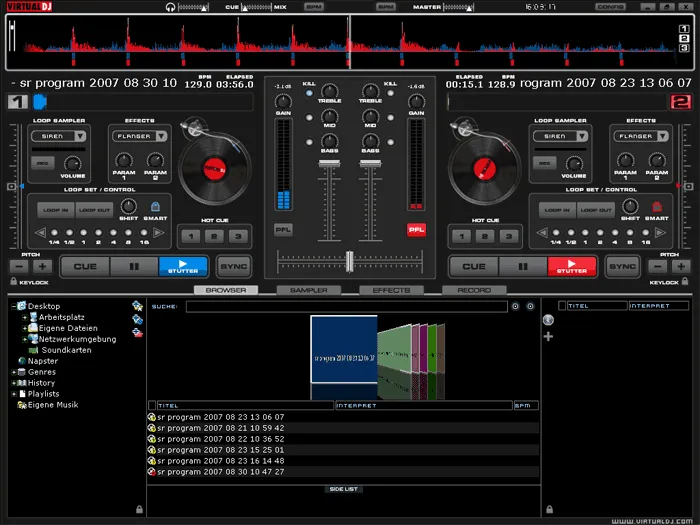Step left deck loop length backward arrow
Screen dimensions: 700x525
(40, 233)
